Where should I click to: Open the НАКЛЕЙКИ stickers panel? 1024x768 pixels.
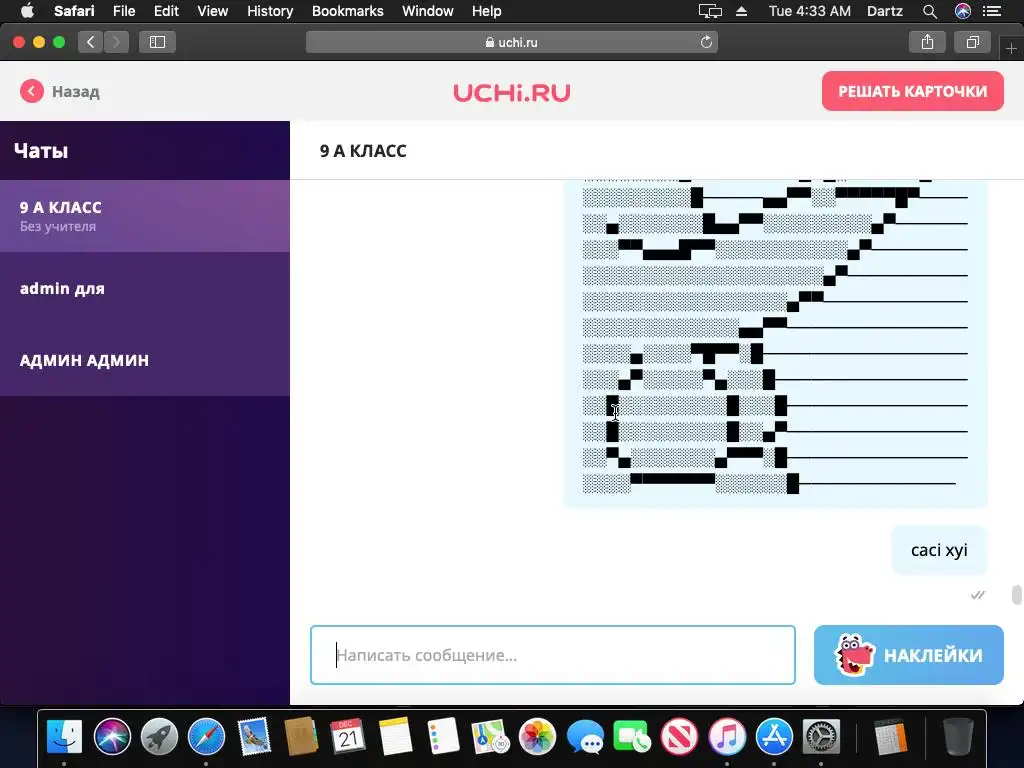pos(908,655)
